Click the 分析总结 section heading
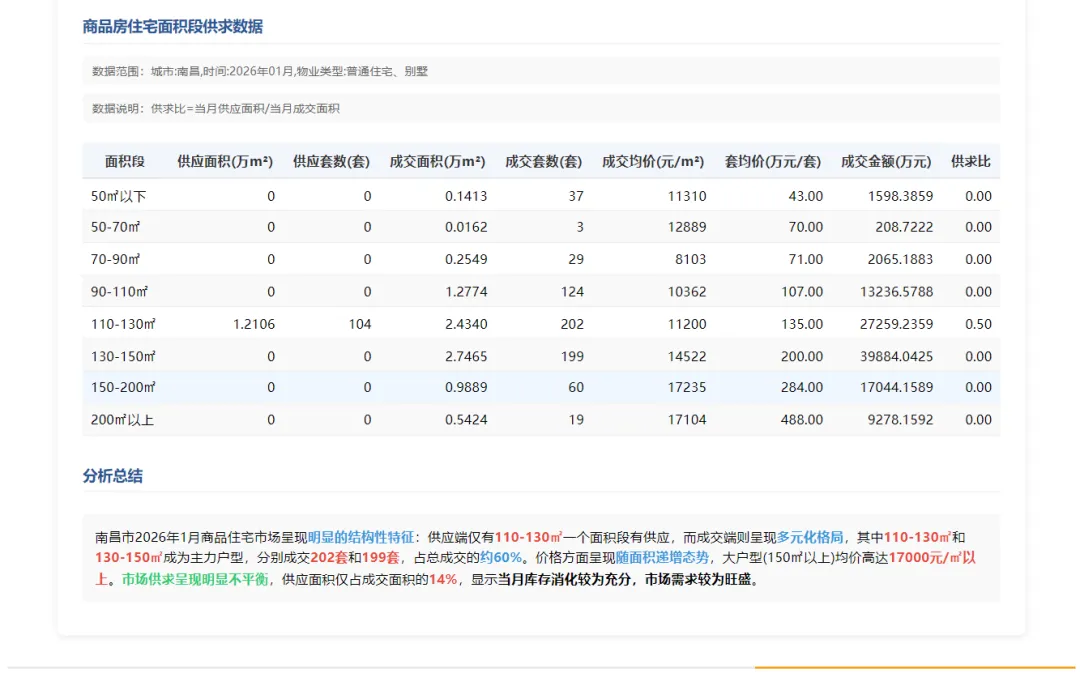 coord(112,476)
